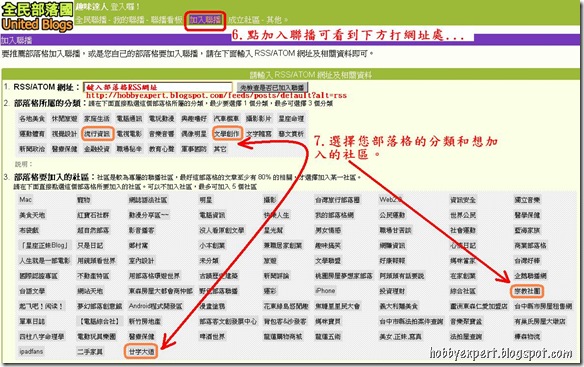Choose the 社會運動 community tag
Screen dimensions: 584x367
pos(463,230)
